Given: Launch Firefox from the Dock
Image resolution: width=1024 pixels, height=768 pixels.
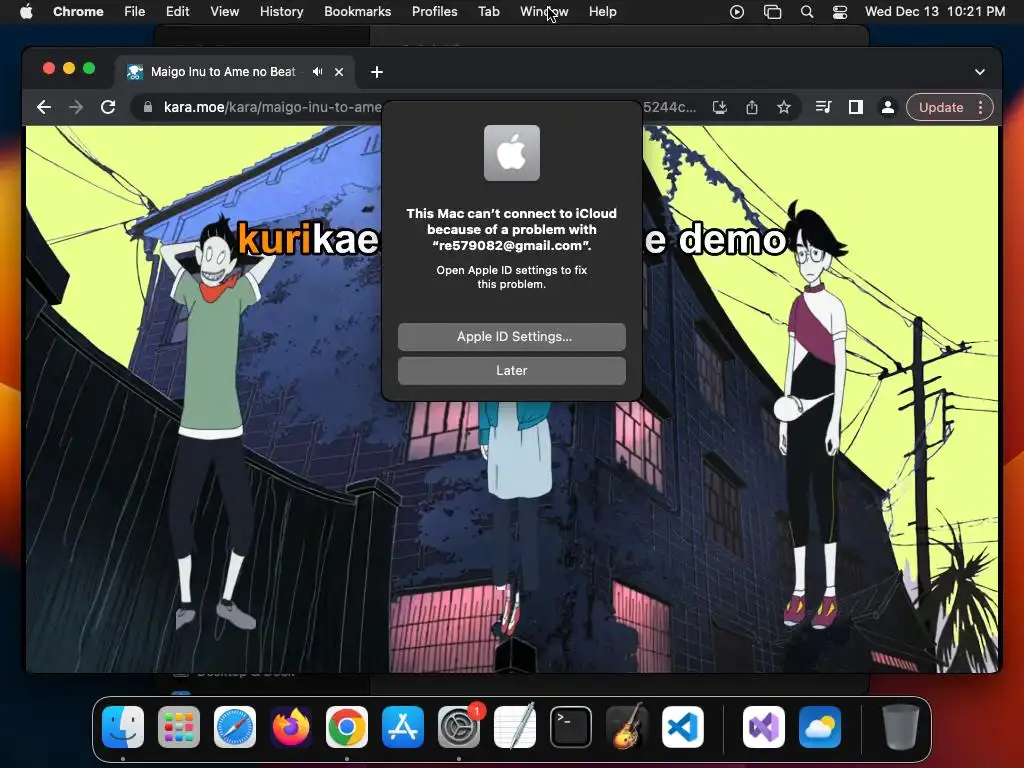Looking at the screenshot, I should click(x=291, y=726).
